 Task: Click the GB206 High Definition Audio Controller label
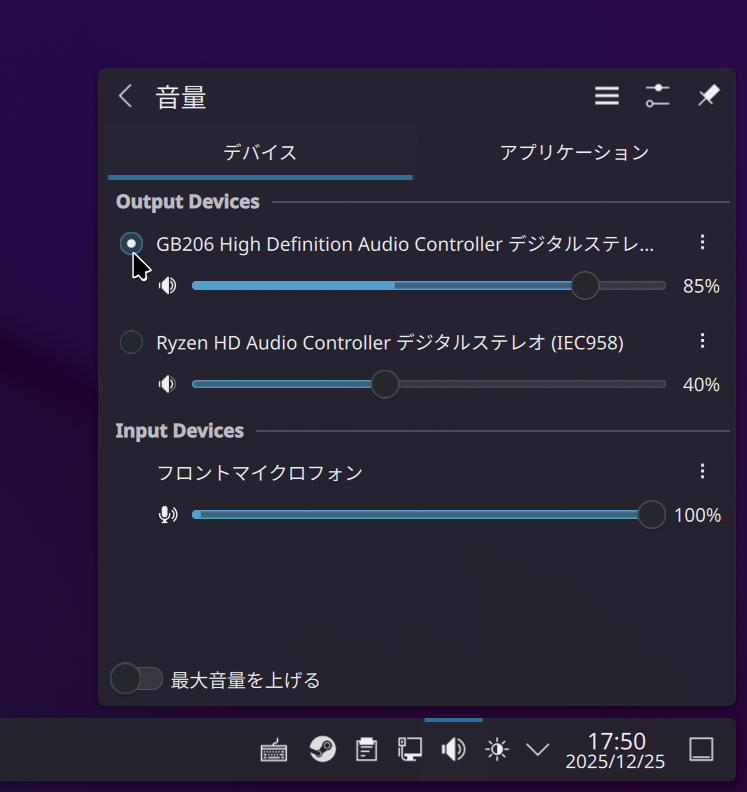tap(405, 244)
